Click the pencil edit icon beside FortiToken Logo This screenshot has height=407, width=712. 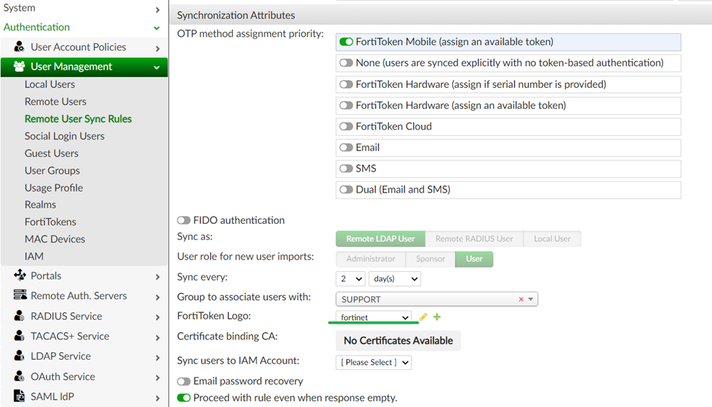coord(423,317)
